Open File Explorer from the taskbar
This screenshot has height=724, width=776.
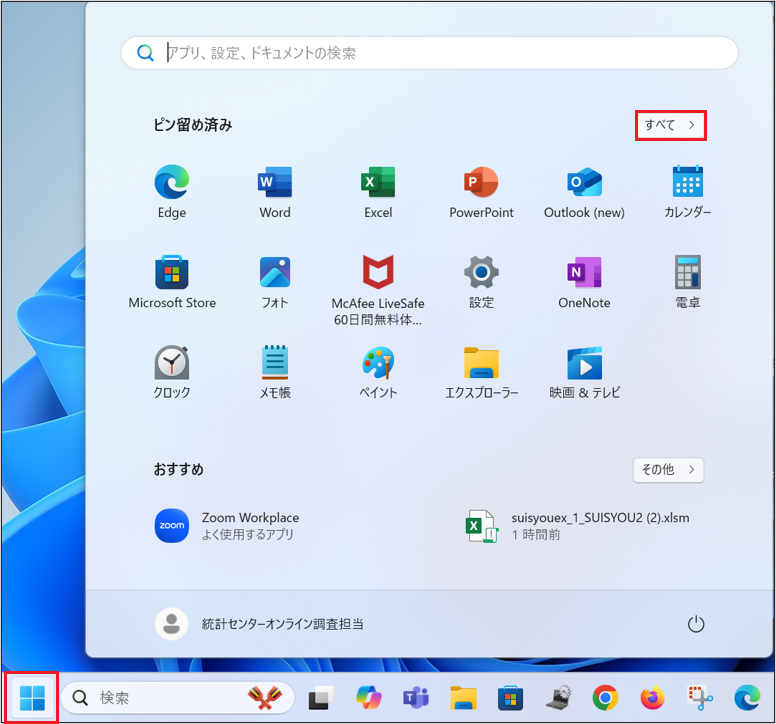coord(463,698)
